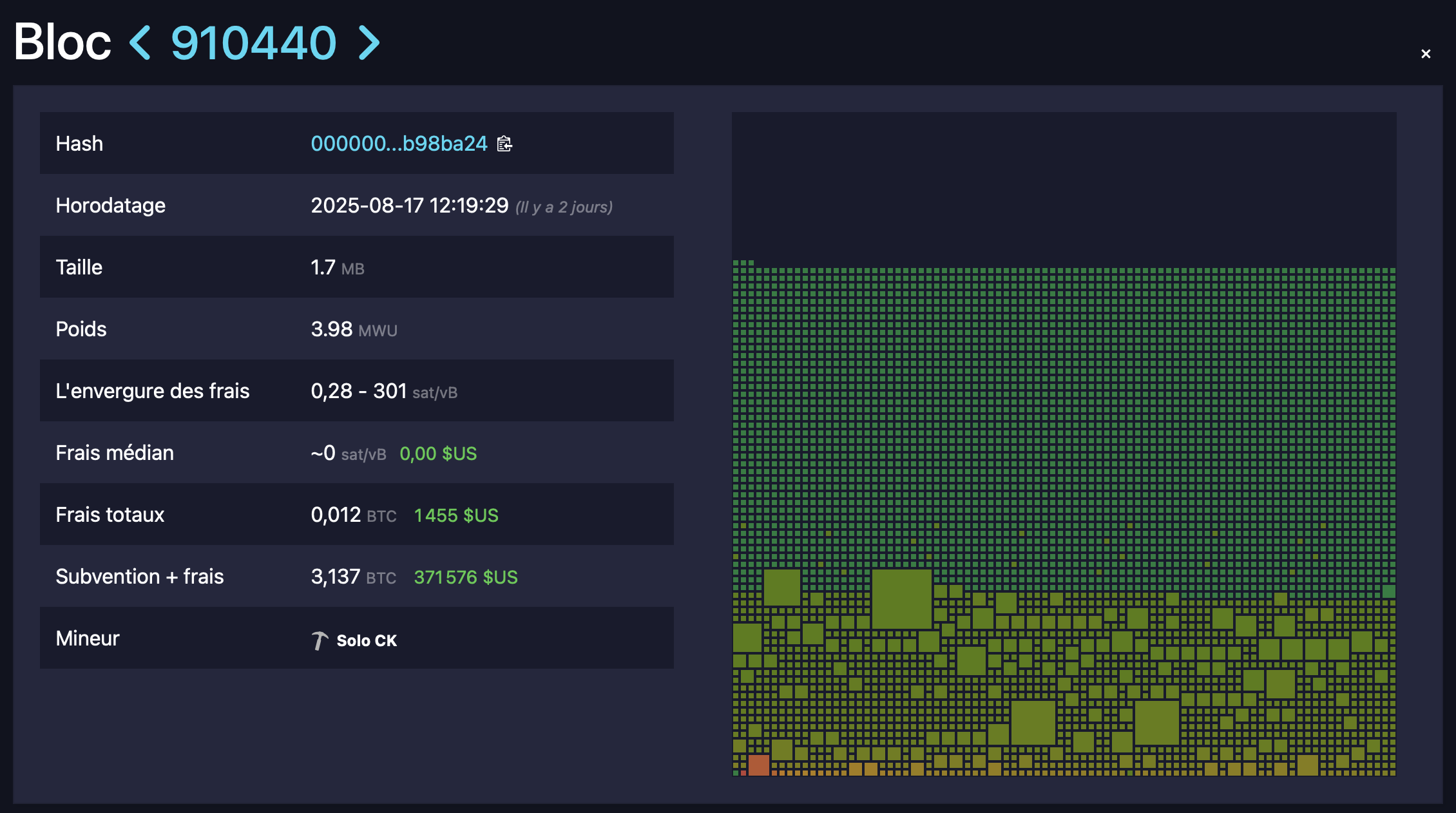Click the 1455 $US total fees amount
This screenshot has width=1456, height=813.
(455, 515)
